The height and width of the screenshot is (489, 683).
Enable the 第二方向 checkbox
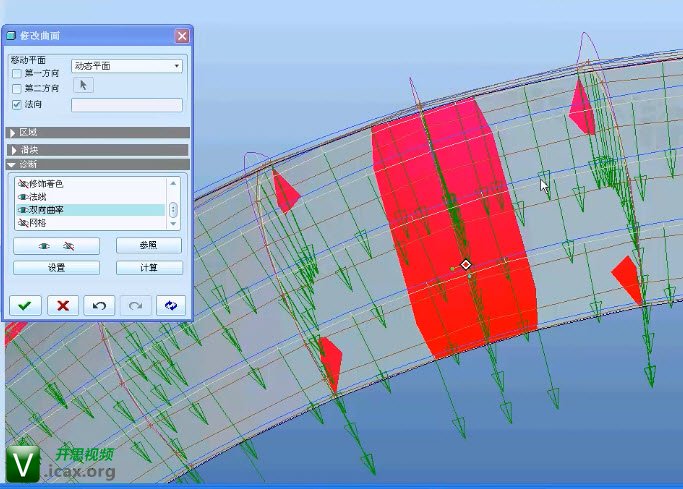[16, 89]
